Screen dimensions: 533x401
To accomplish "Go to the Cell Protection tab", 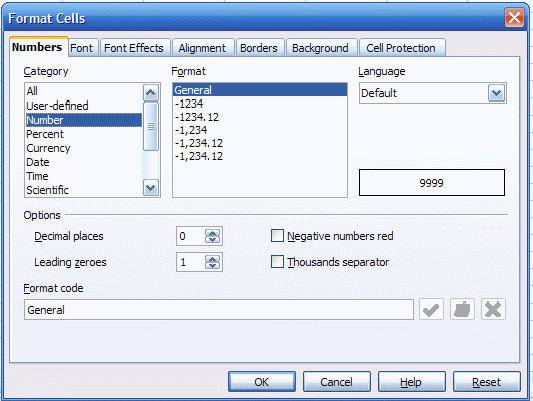I will tap(401, 48).
